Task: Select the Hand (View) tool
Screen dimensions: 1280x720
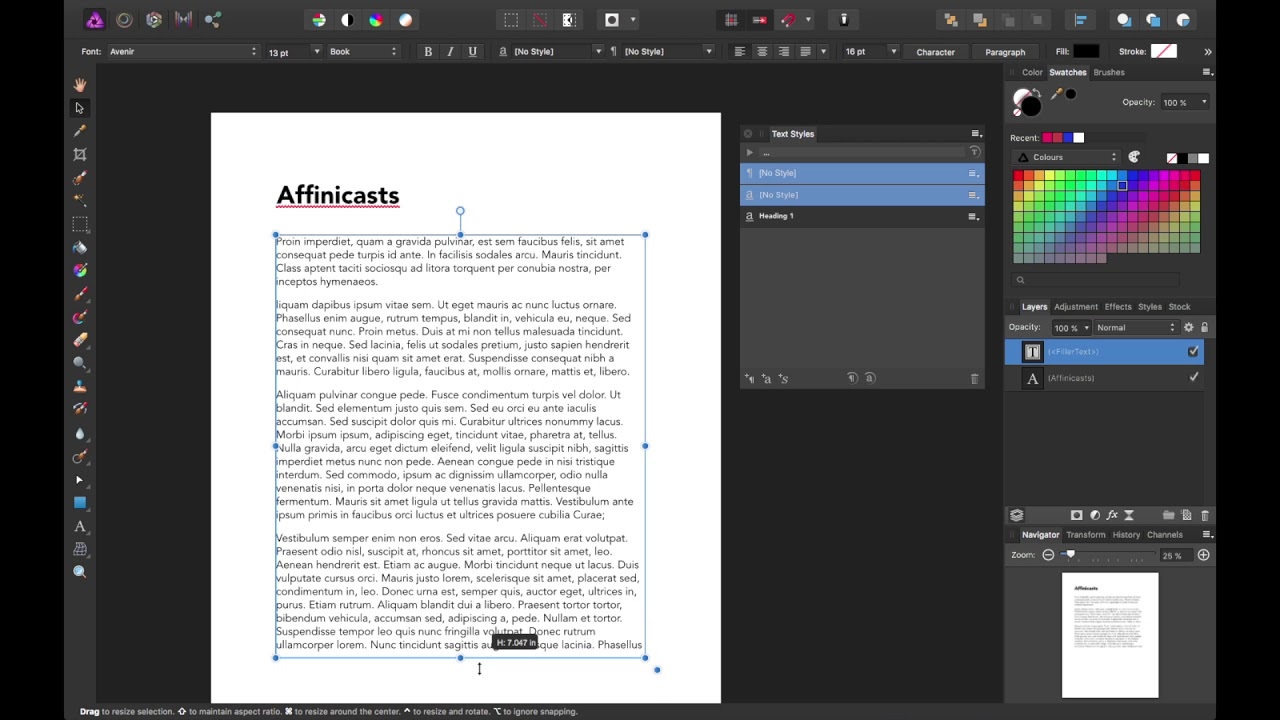Action: tap(80, 85)
